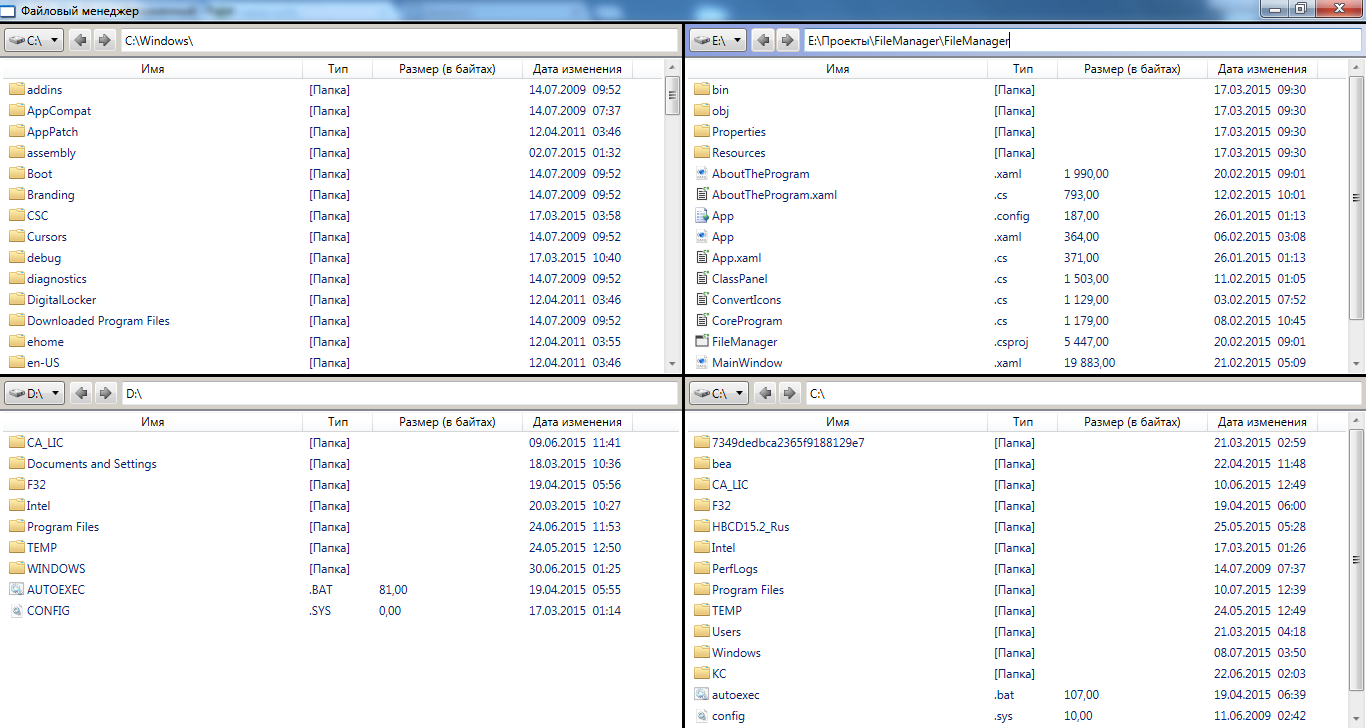
Task: Select the Downloaded Program Files folder
Action: coord(334,321)
